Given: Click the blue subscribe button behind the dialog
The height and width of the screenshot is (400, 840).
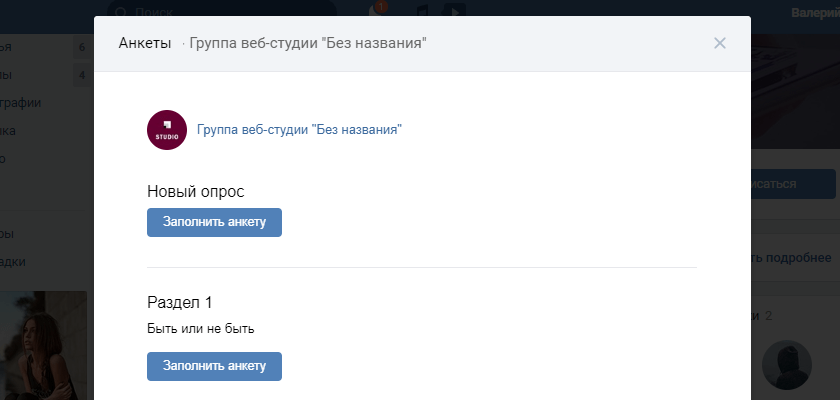Looking at the screenshot, I should click(793, 185).
